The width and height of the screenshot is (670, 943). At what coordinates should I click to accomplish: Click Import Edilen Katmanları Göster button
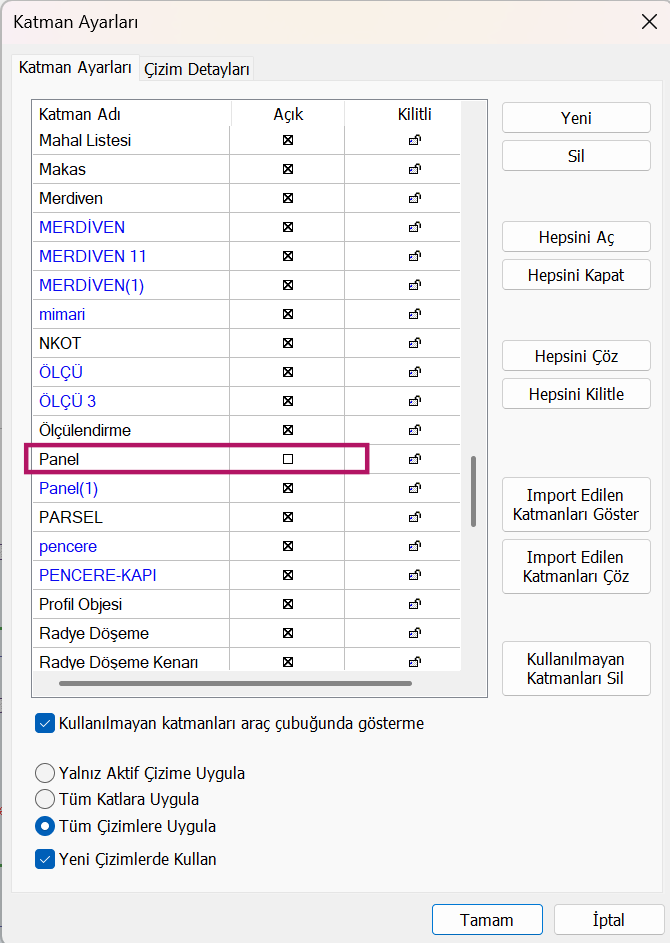pyautogui.click(x=576, y=505)
